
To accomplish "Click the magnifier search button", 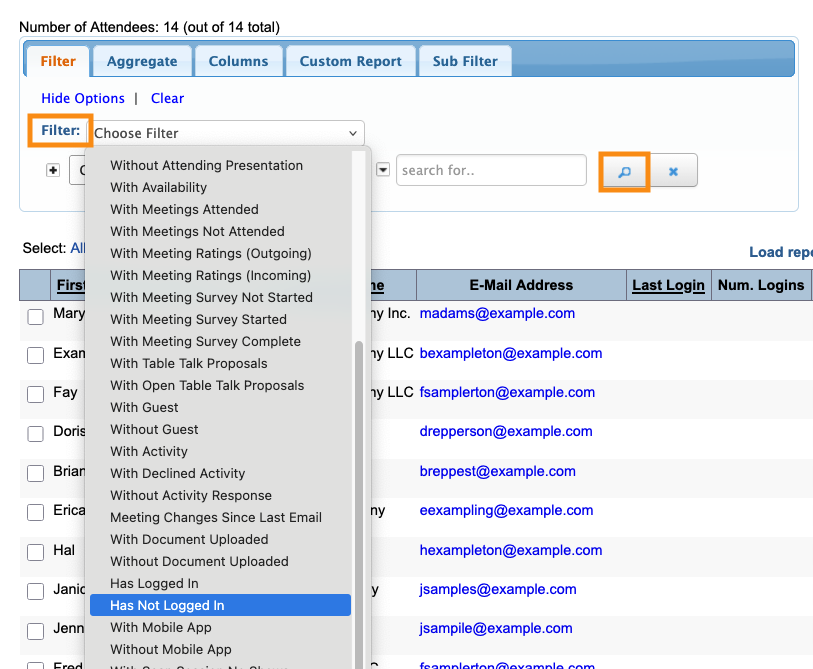I will point(624,171).
